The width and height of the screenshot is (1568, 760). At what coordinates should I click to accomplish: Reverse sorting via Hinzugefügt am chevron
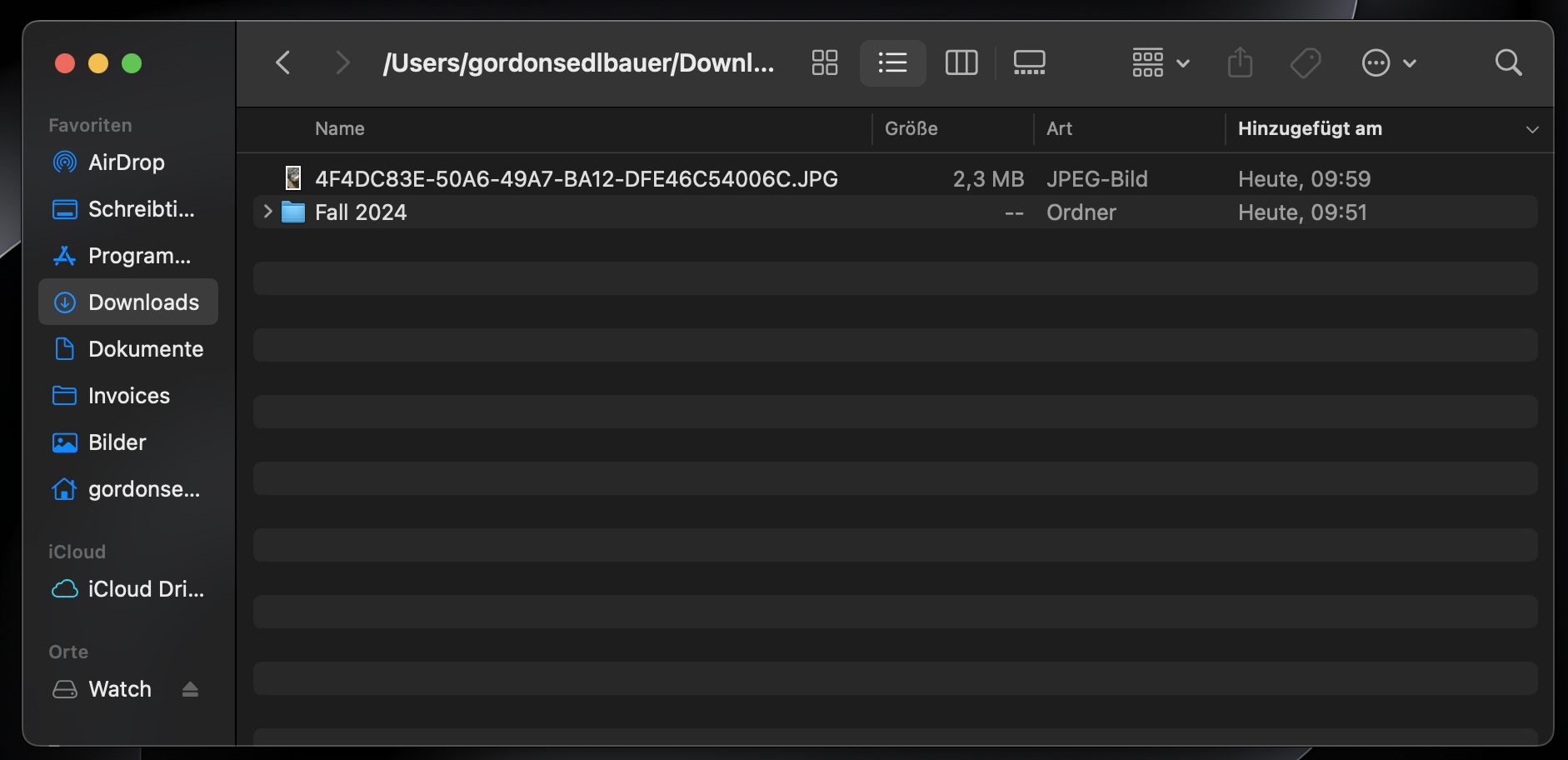1532,129
